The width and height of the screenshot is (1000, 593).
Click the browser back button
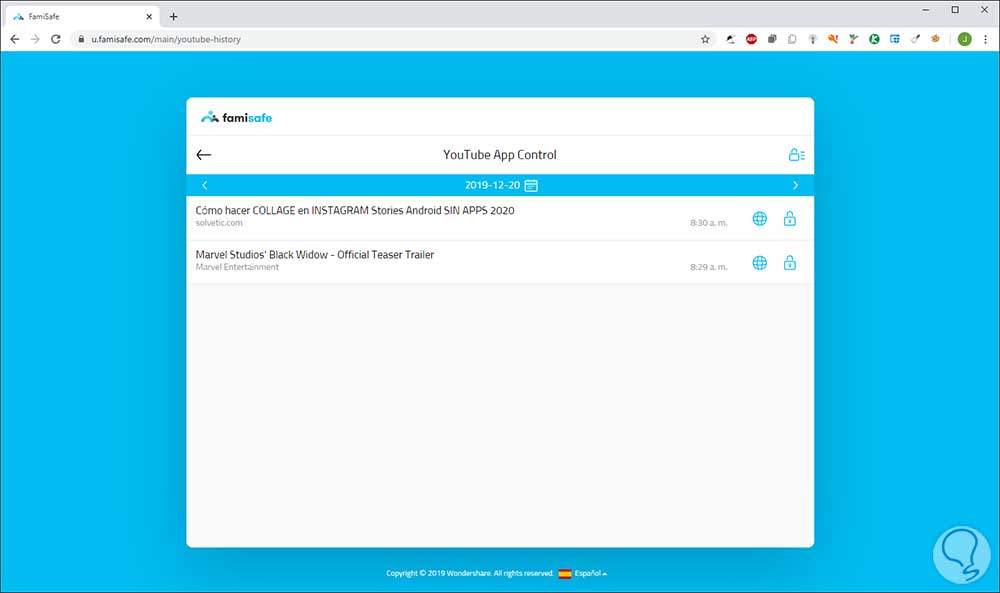pos(15,40)
